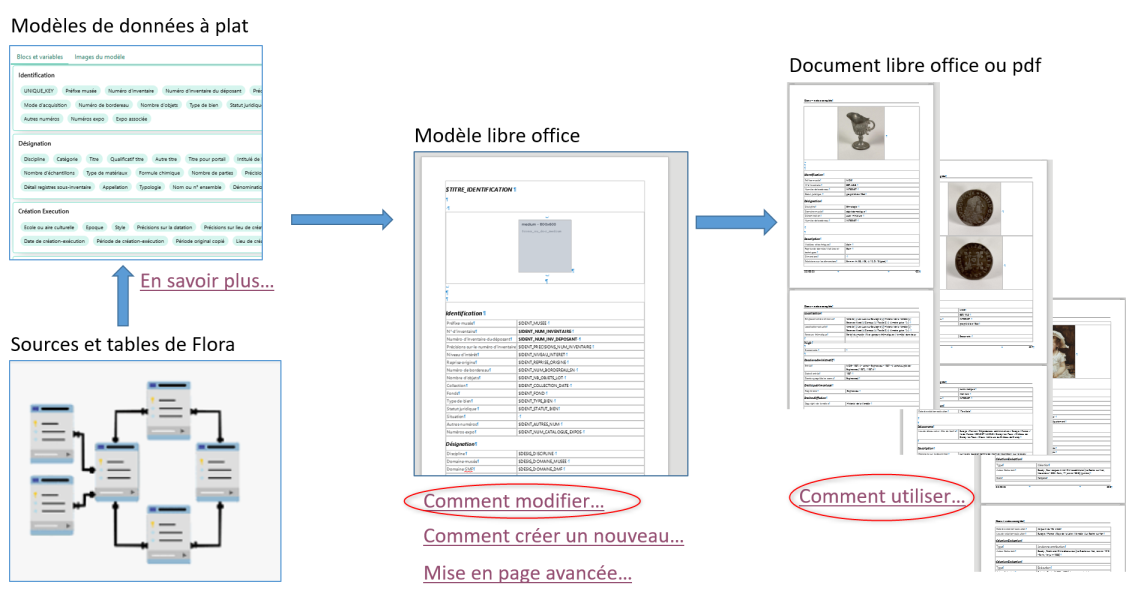
Task: Select the "Discipline" chip under Désignation
Action: click(34, 159)
